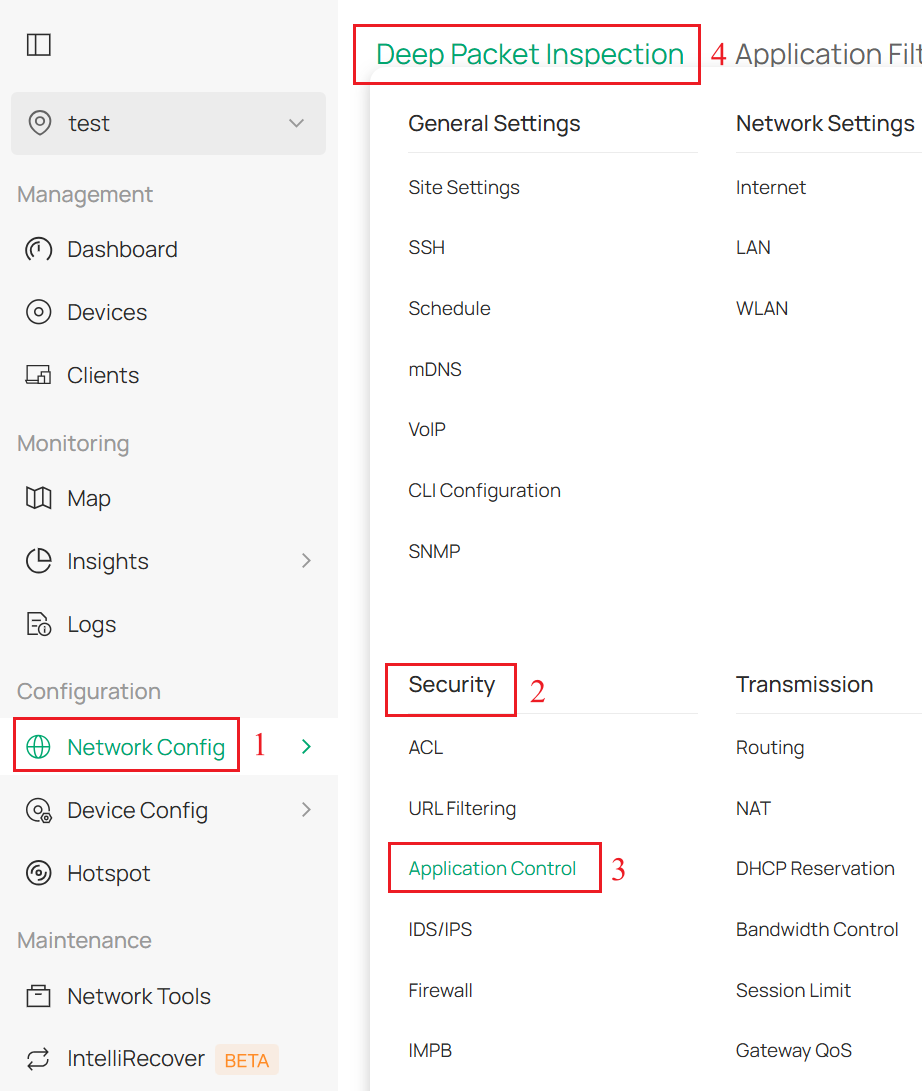Open the Application Filtering tab
Screen dimensions: 922x1091
[830, 54]
